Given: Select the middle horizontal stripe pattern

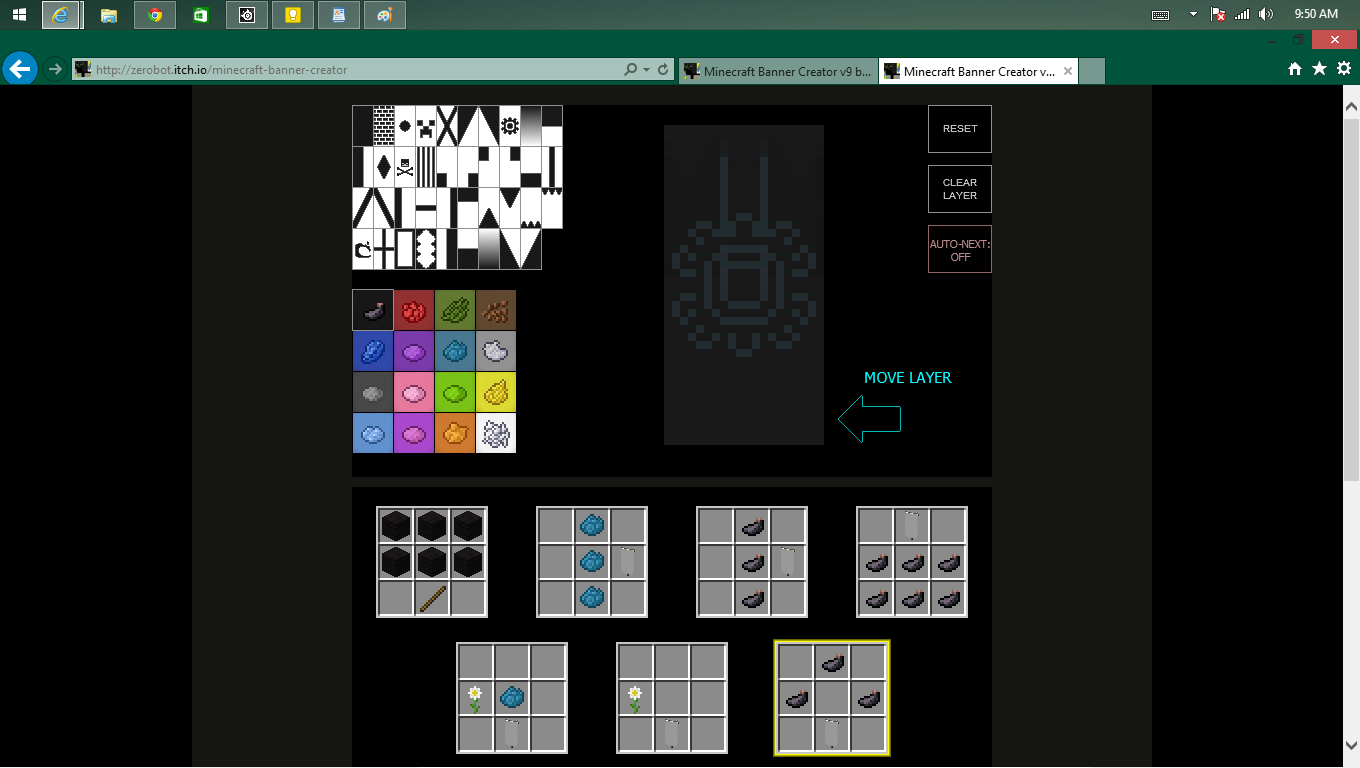Looking at the screenshot, I should tap(426, 208).
